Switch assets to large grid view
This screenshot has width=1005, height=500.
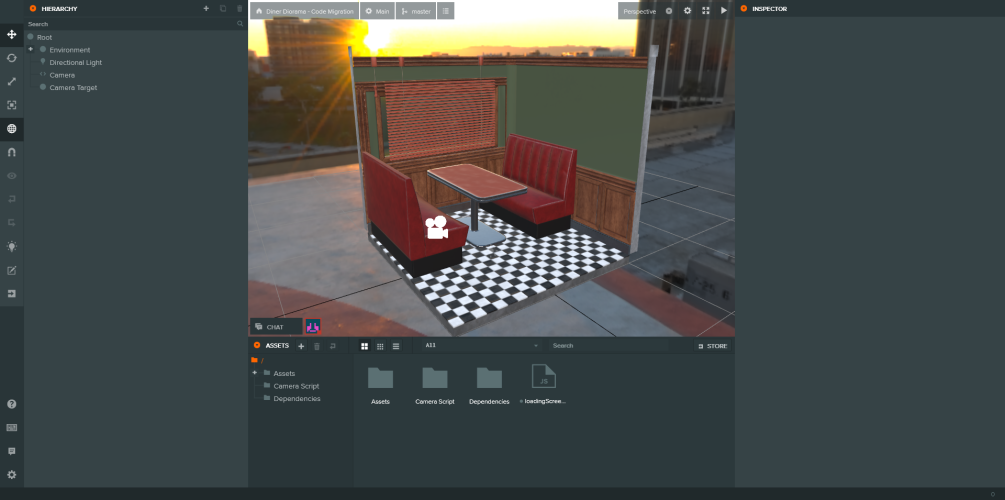point(364,346)
